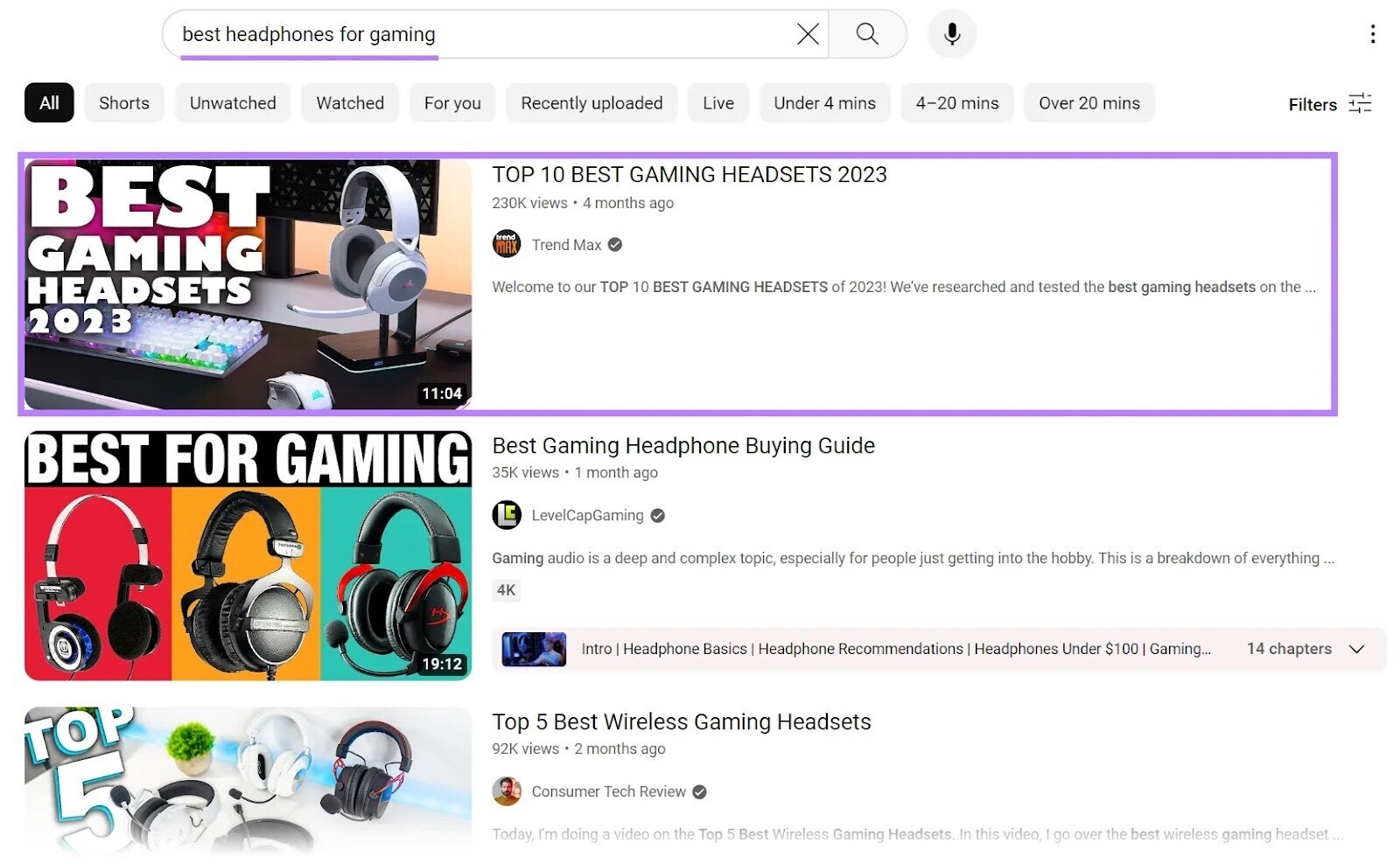Select the Under 4 mins duration filter
The image size is (1400, 864).
point(823,102)
